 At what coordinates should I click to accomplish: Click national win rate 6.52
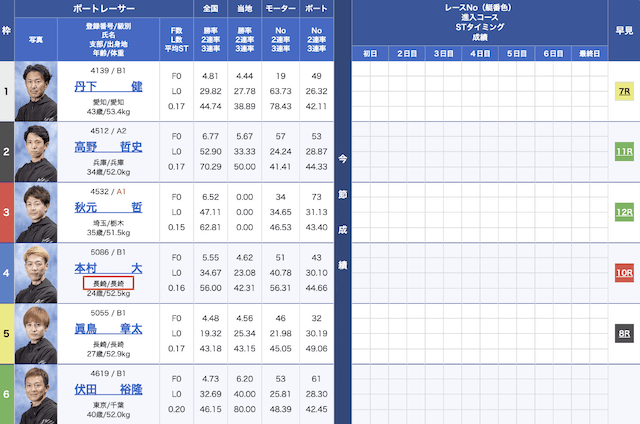tap(211, 197)
